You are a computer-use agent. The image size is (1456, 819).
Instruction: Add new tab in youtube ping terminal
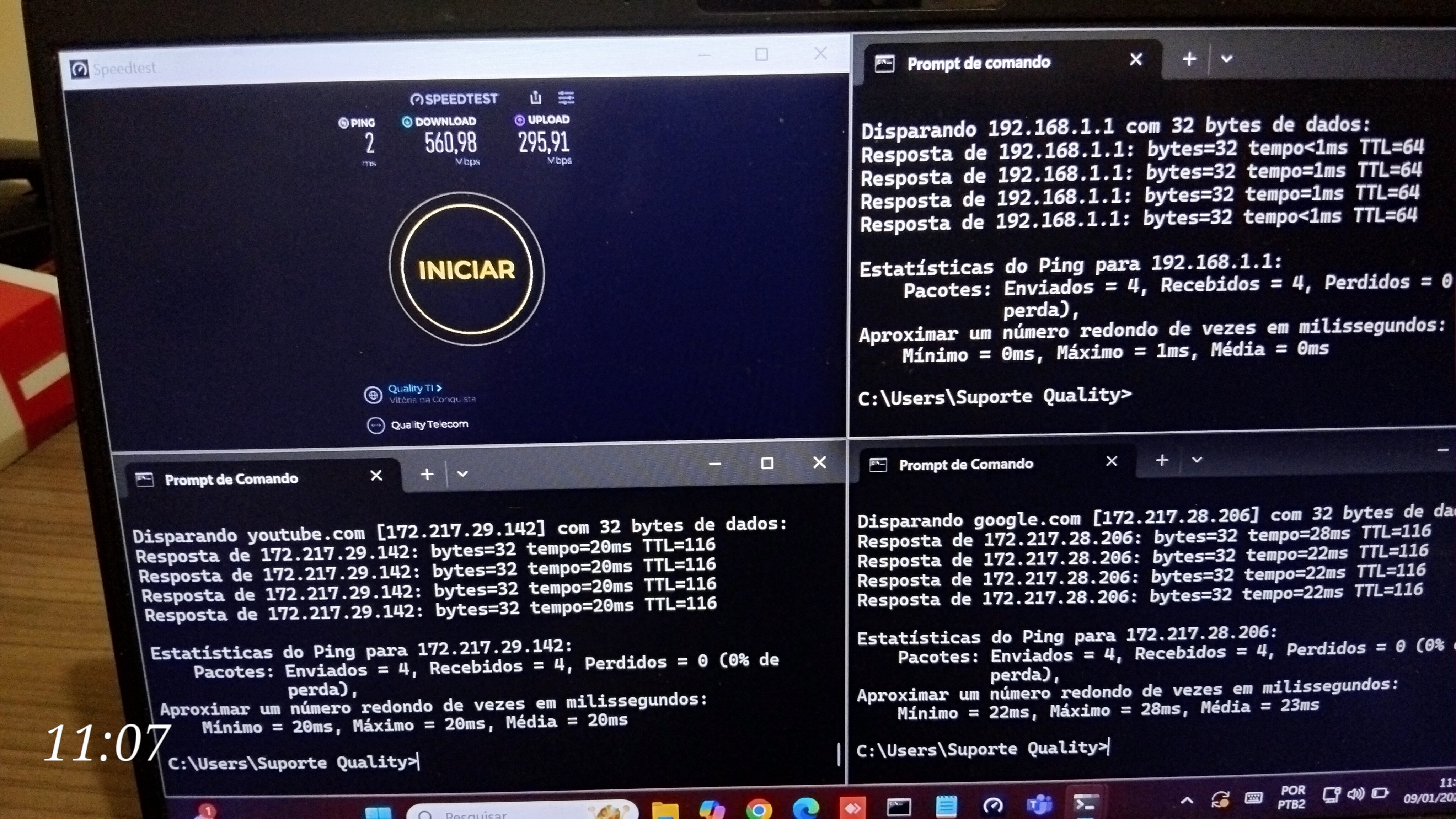[427, 474]
